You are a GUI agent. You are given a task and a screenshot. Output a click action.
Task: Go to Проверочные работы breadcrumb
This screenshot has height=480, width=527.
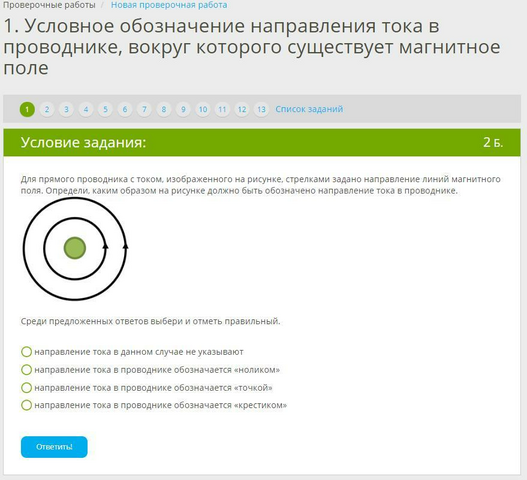(49, 5)
